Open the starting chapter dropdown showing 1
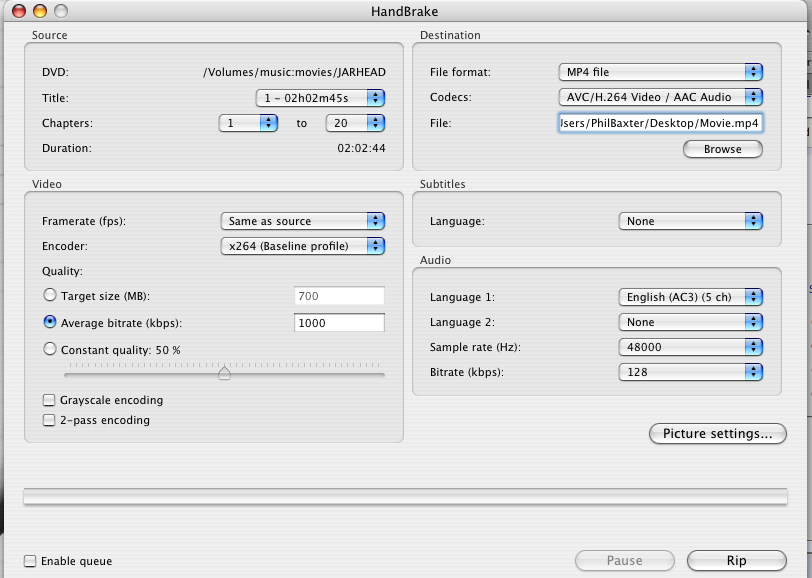Screen dimensions: 812x578 coord(248,123)
